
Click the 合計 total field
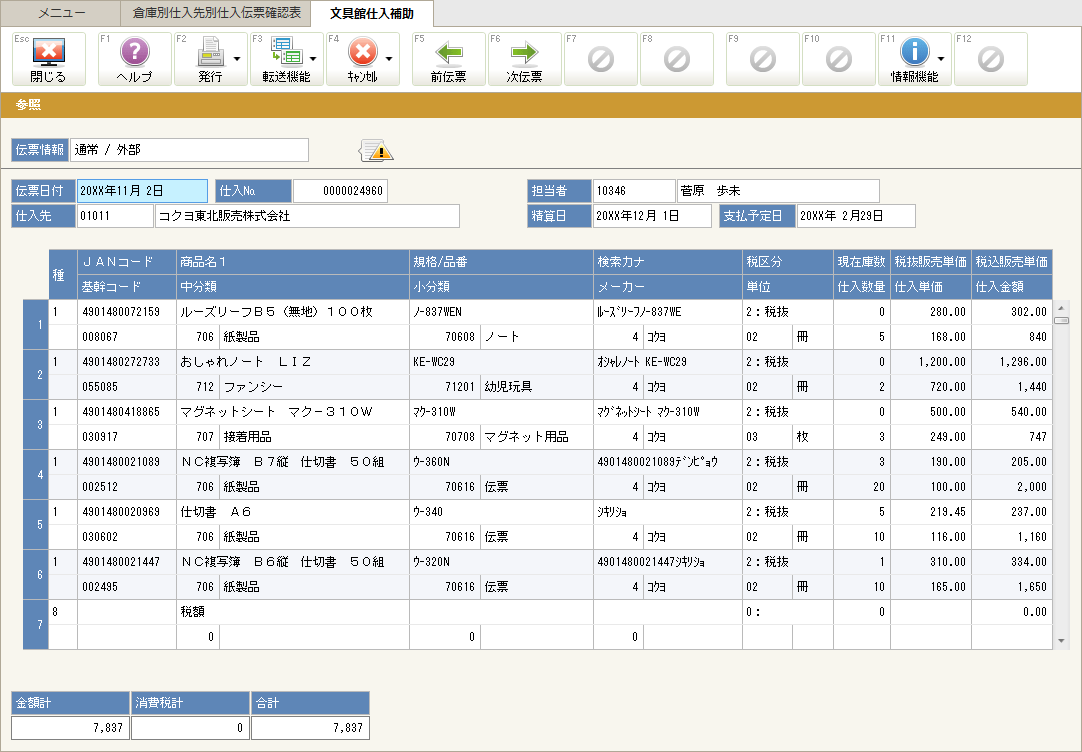[310, 728]
